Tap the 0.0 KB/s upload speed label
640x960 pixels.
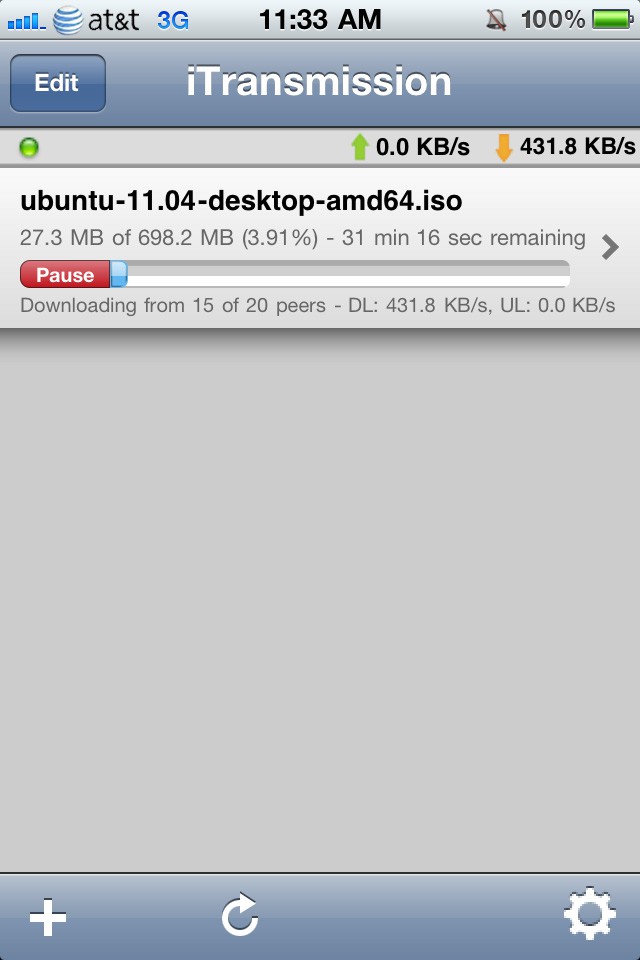pos(423,147)
